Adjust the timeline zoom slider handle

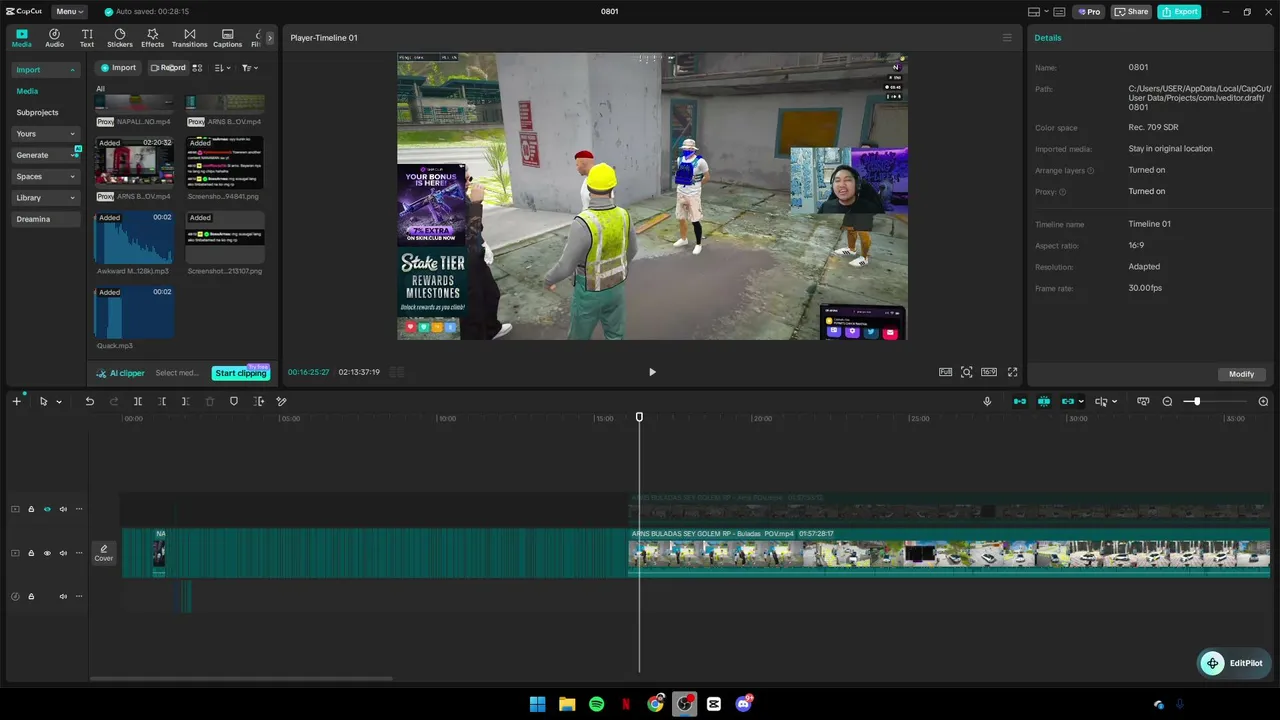pyautogui.click(x=1197, y=401)
